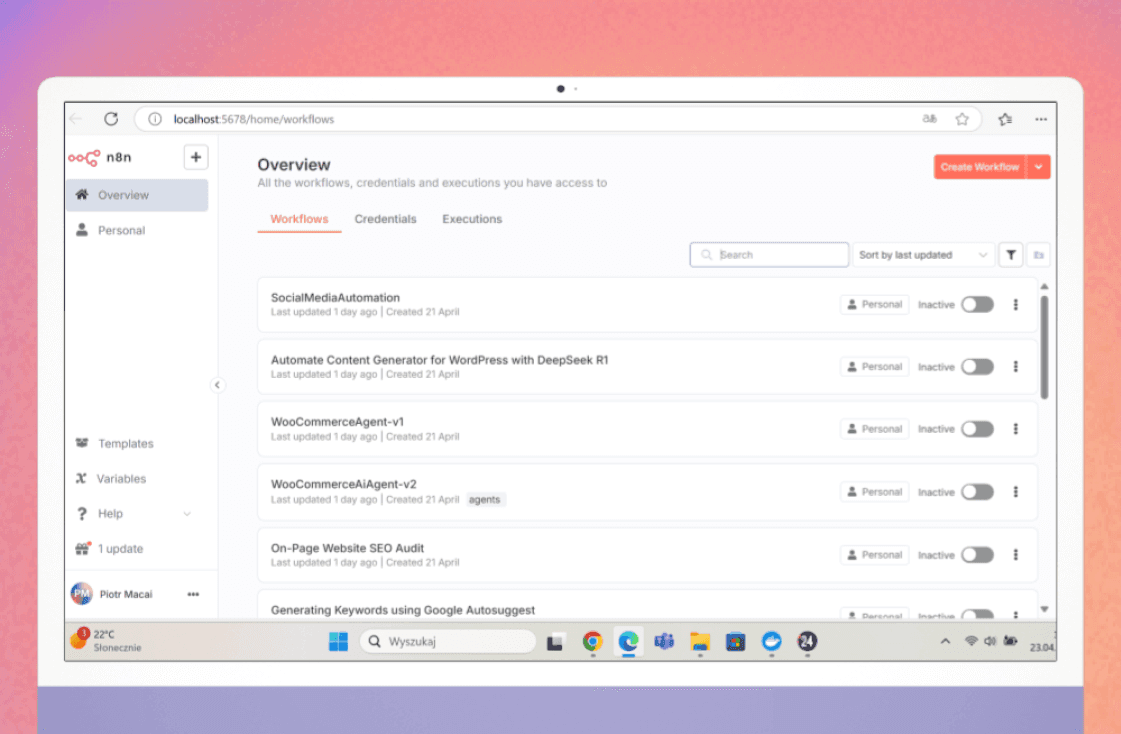This screenshot has width=1121, height=734.
Task: Open the Sort by last updated dropdown
Action: click(x=922, y=255)
